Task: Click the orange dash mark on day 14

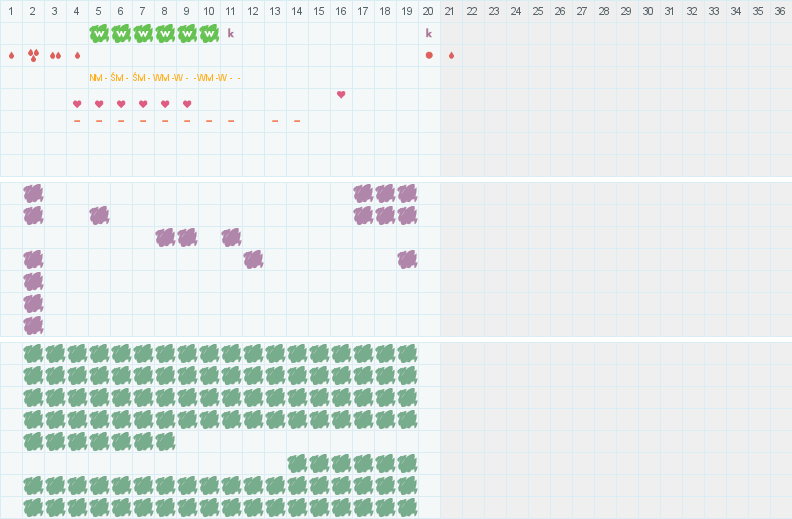Action: (297, 121)
